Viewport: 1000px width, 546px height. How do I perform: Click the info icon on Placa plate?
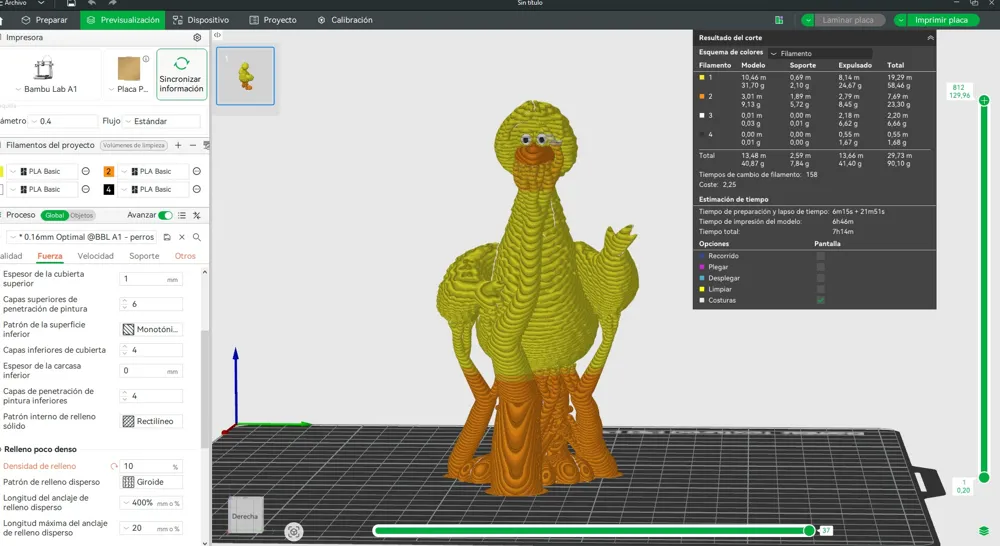pos(146,59)
